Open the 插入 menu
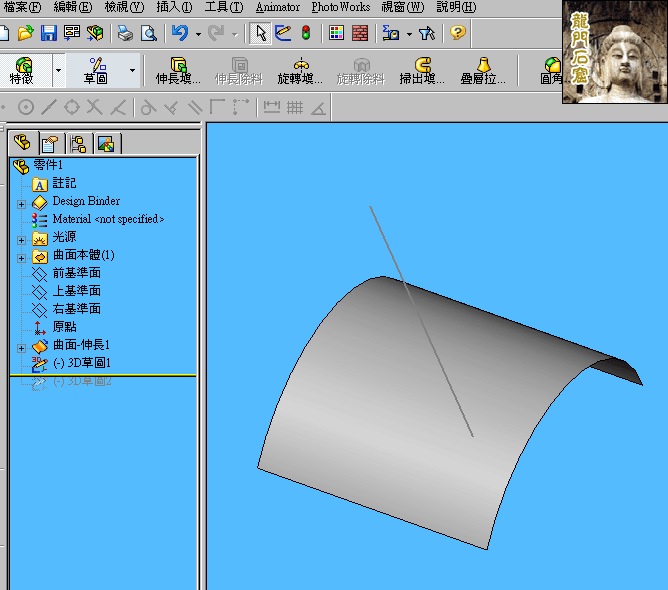Viewport: 668px width, 590px height. 172,7
